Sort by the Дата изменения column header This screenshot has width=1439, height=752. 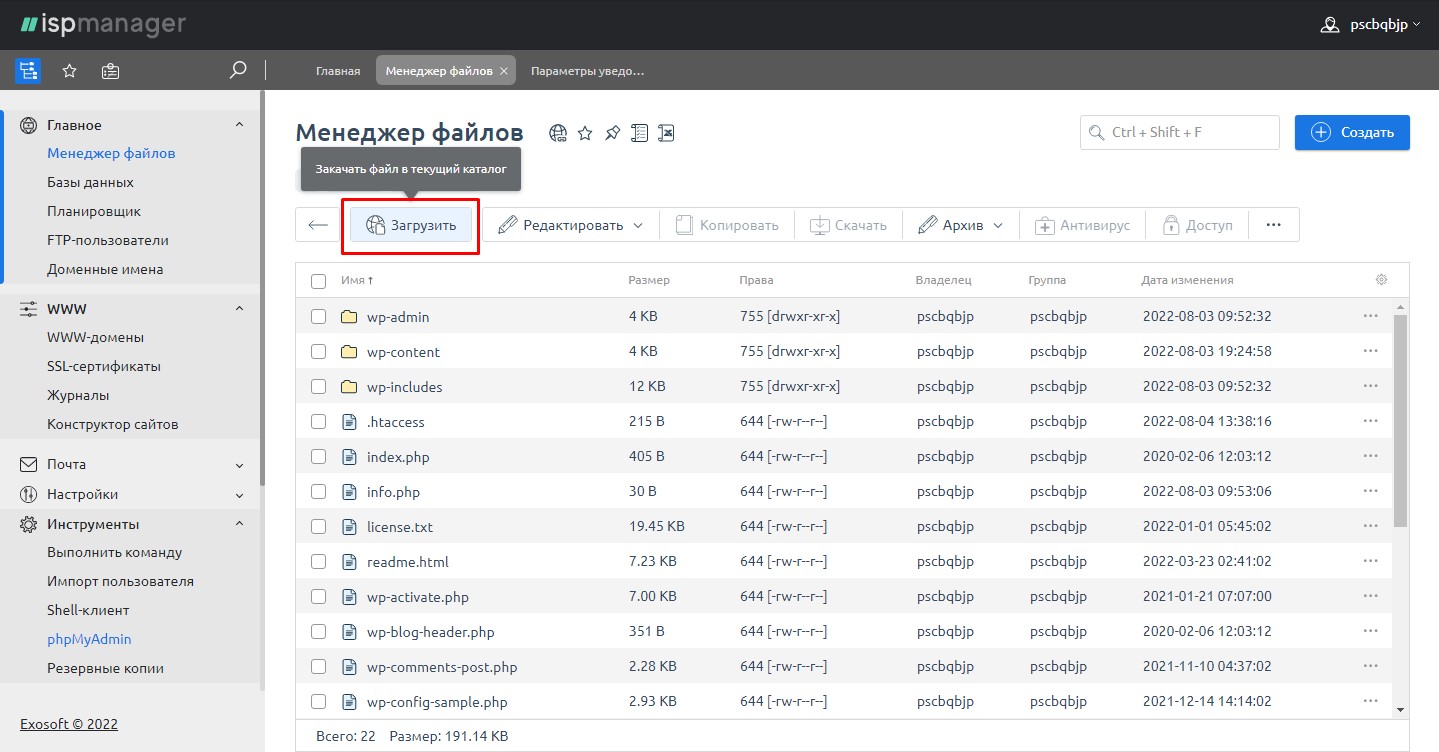point(1187,281)
